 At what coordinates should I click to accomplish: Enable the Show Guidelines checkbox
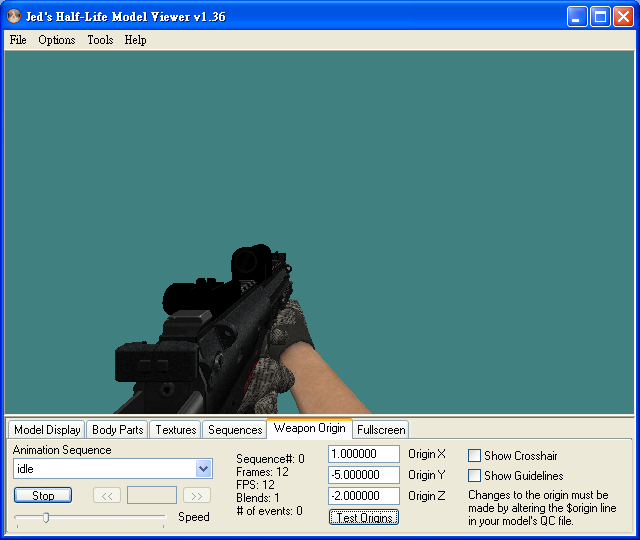click(474, 476)
